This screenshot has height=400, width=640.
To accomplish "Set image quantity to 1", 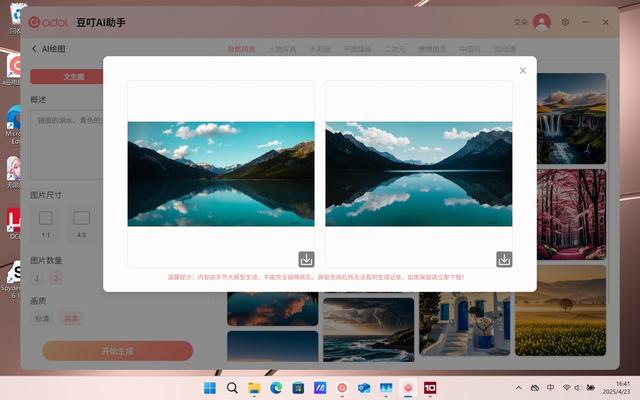I will tap(37, 279).
